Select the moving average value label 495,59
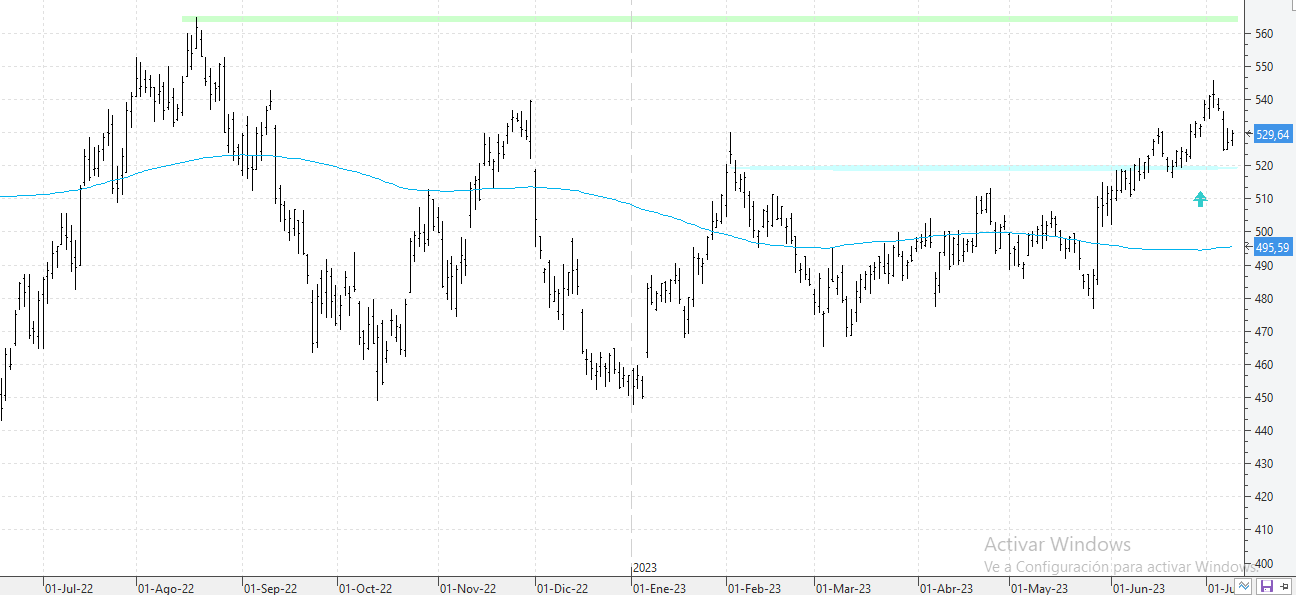This screenshot has height=595, width=1296. click(x=1271, y=248)
